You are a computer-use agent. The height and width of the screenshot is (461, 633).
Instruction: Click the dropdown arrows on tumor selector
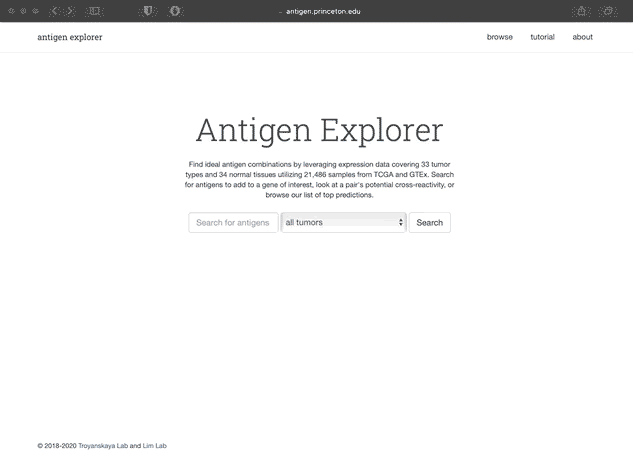click(x=400, y=223)
